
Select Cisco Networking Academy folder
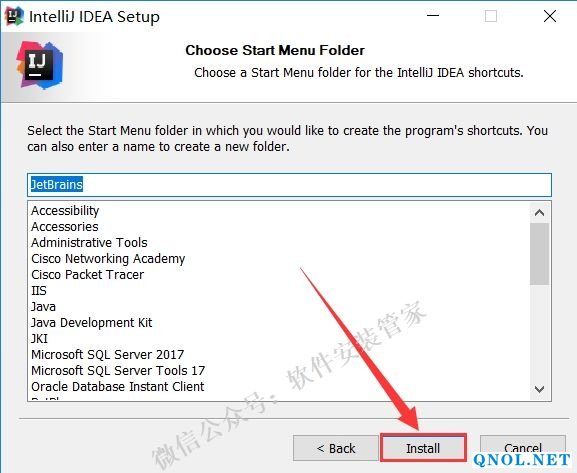pos(108,259)
